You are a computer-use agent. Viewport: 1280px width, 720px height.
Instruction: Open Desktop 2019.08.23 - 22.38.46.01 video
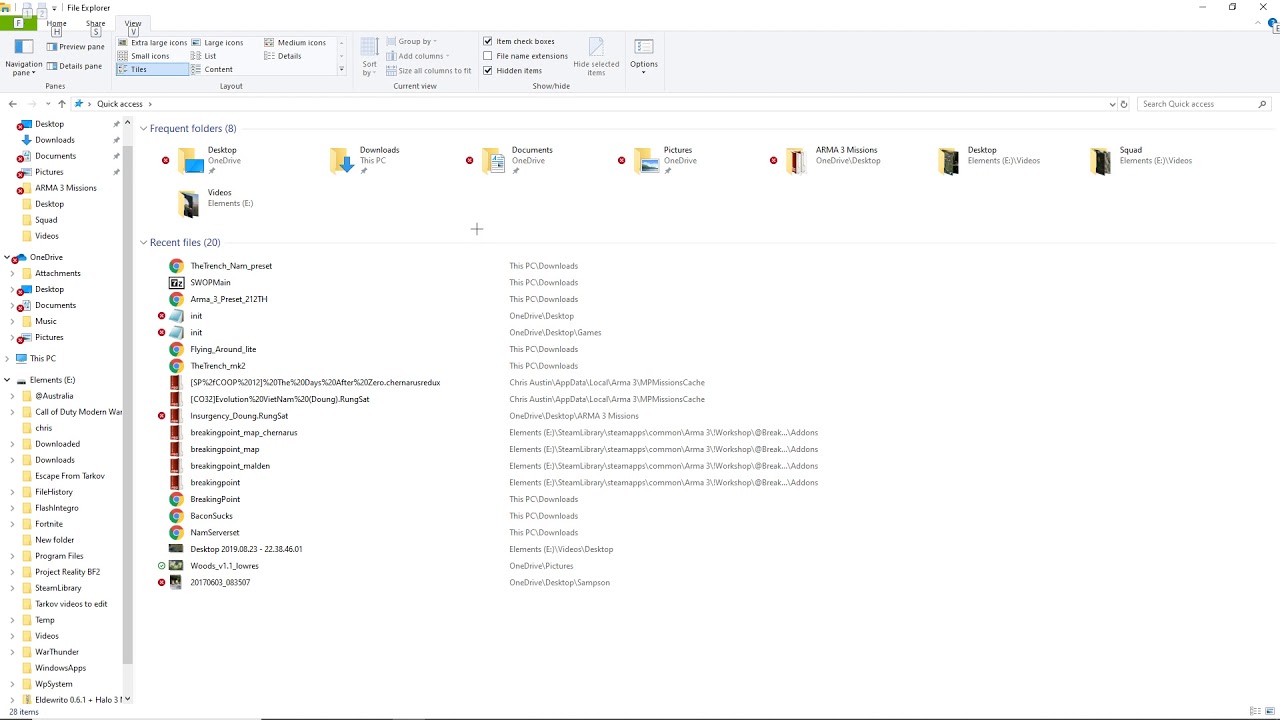point(246,549)
